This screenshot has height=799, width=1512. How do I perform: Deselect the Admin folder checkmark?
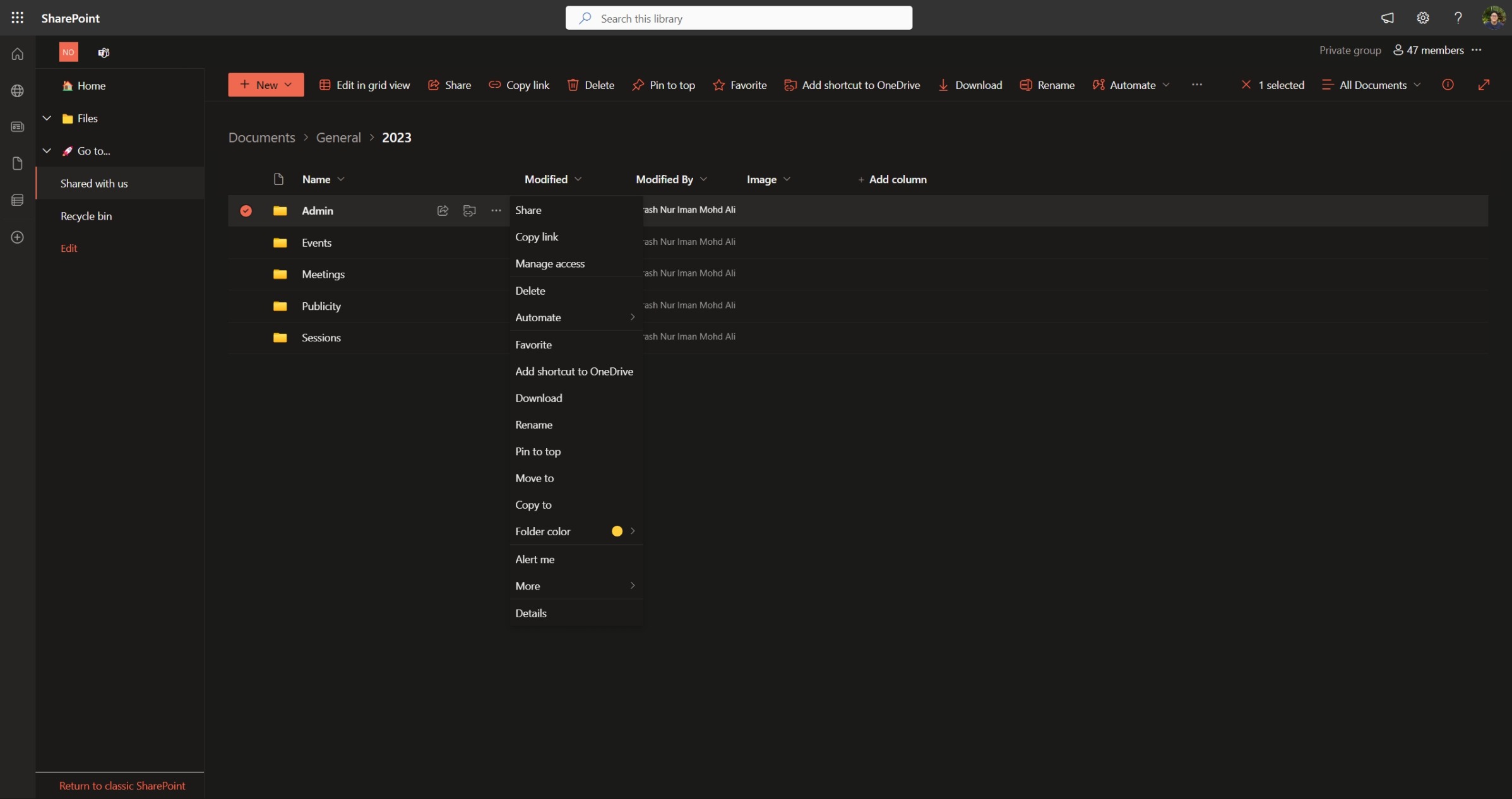[x=246, y=210]
